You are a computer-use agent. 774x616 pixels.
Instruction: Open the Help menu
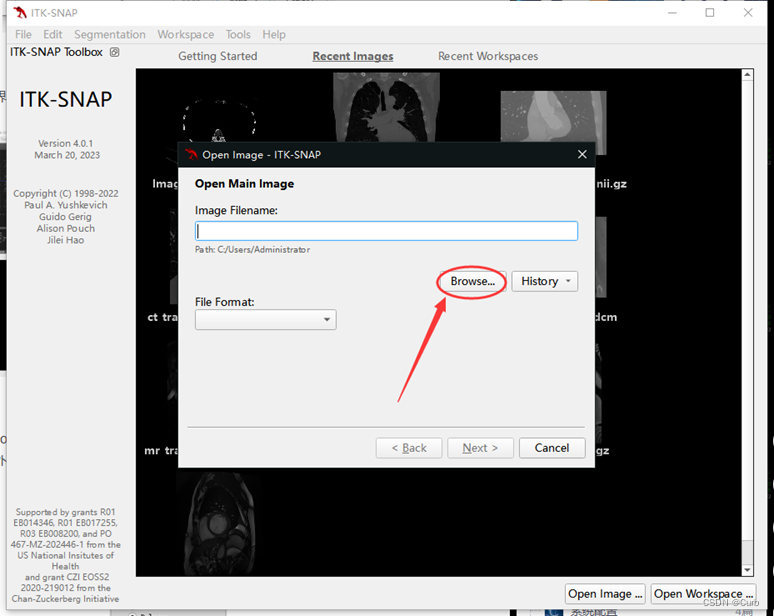click(274, 35)
